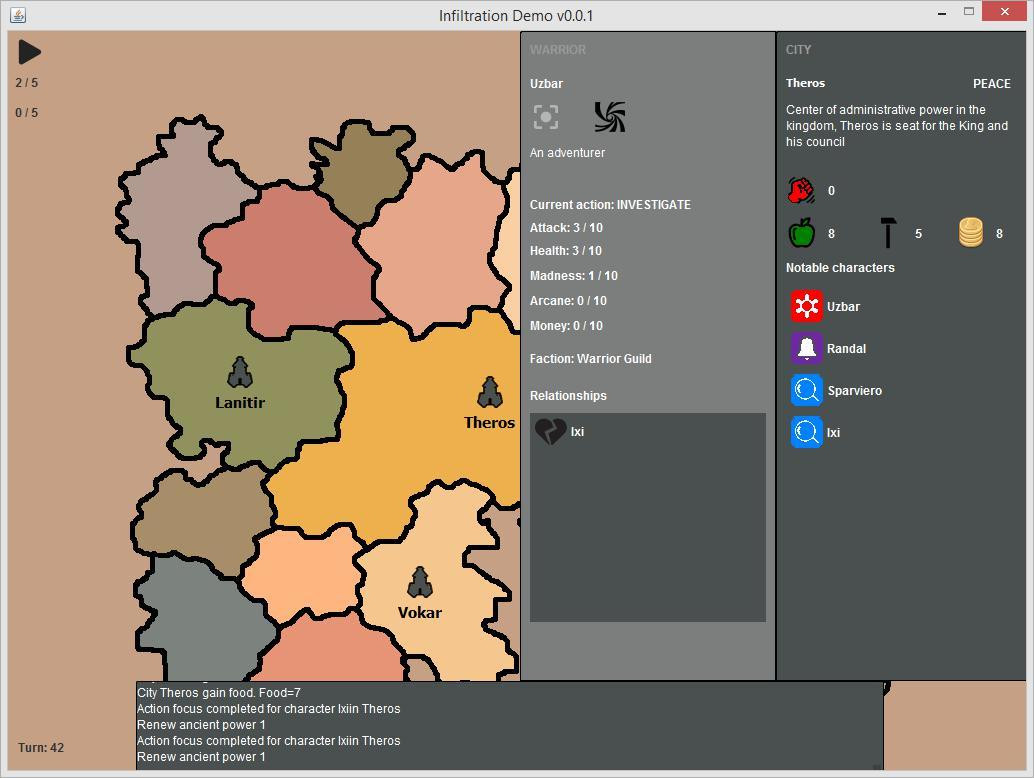
Task: Select Uzbar's red gear character icon
Action: tap(806, 306)
